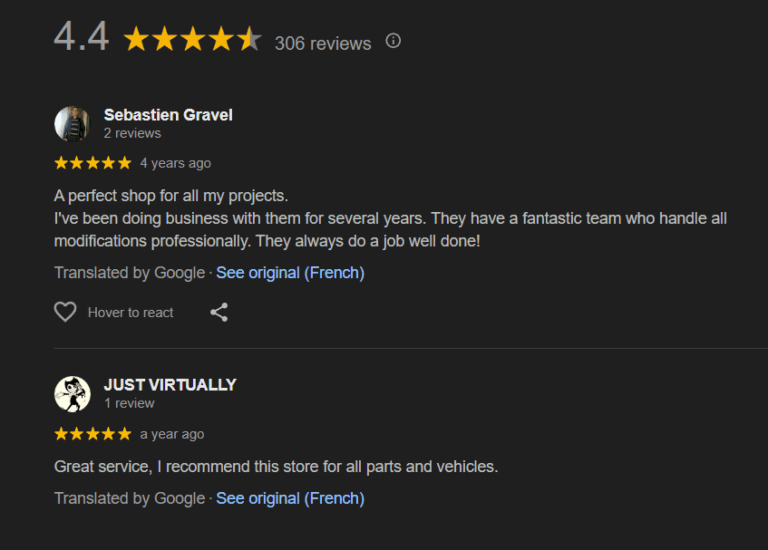Click the "a year ago" timestamp

172,434
